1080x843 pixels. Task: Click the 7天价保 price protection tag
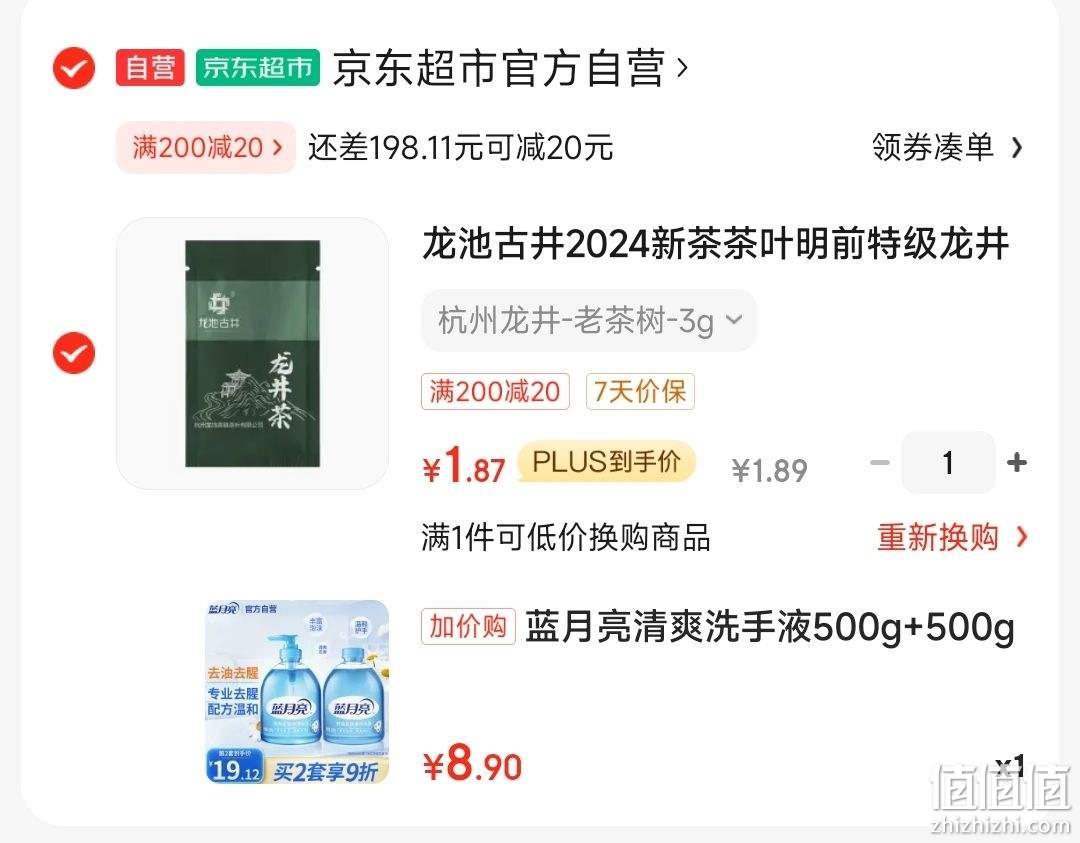click(640, 392)
